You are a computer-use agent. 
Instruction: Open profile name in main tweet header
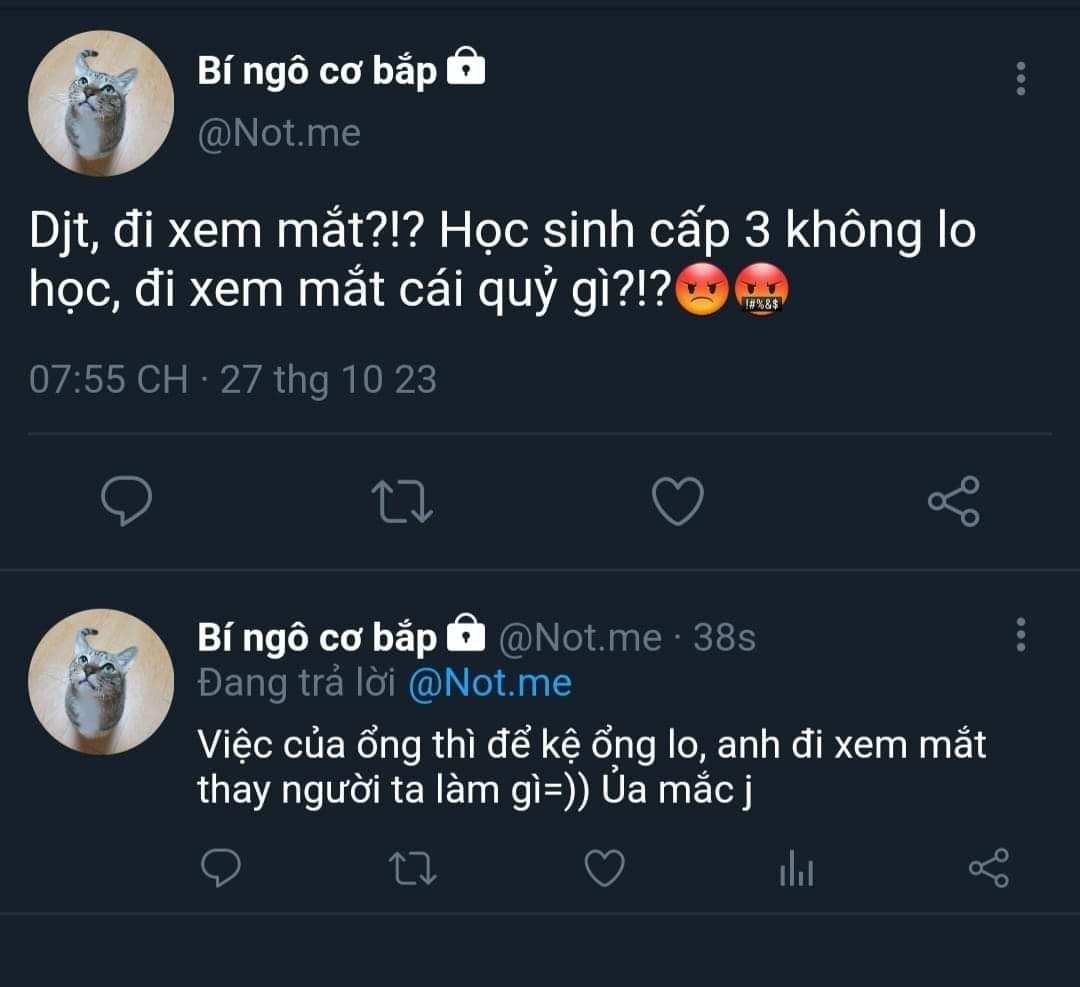[x=318, y=71]
